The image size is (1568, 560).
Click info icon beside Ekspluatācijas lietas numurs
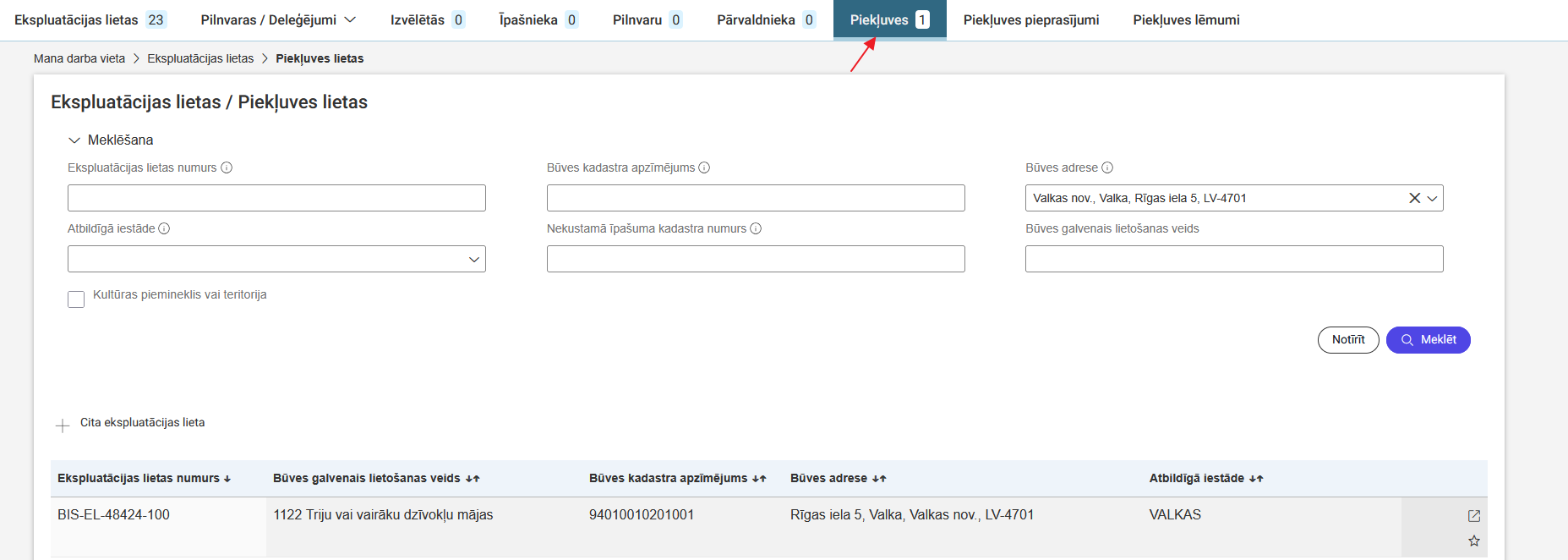[227, 167]
